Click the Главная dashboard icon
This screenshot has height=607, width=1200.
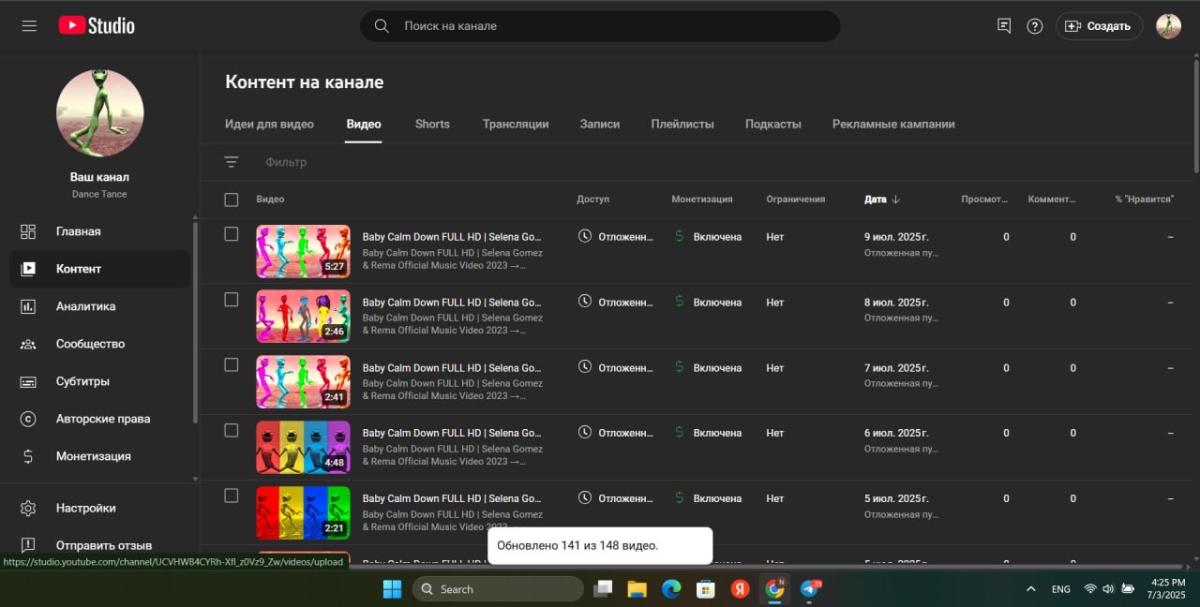(28, 231)
